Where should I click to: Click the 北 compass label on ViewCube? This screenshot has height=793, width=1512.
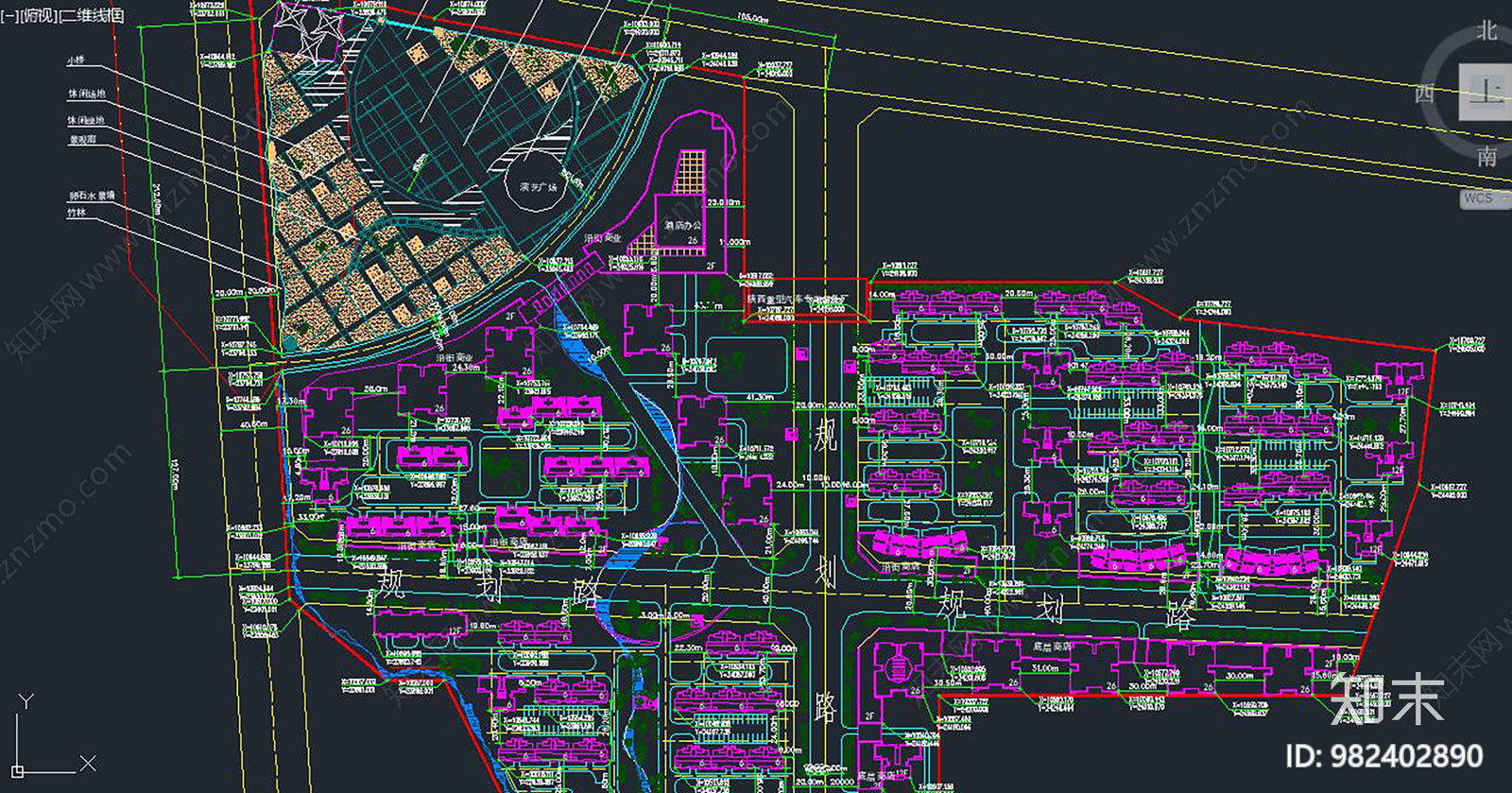coord(1486,31)
